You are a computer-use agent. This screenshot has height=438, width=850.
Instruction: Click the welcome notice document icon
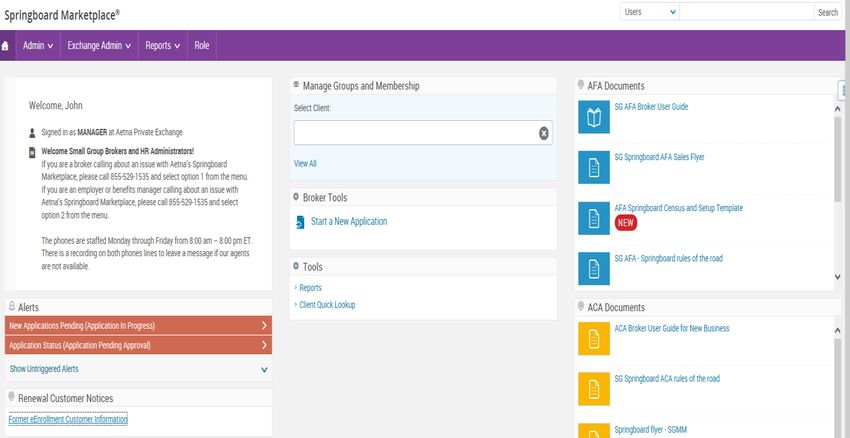click(33, 152)
